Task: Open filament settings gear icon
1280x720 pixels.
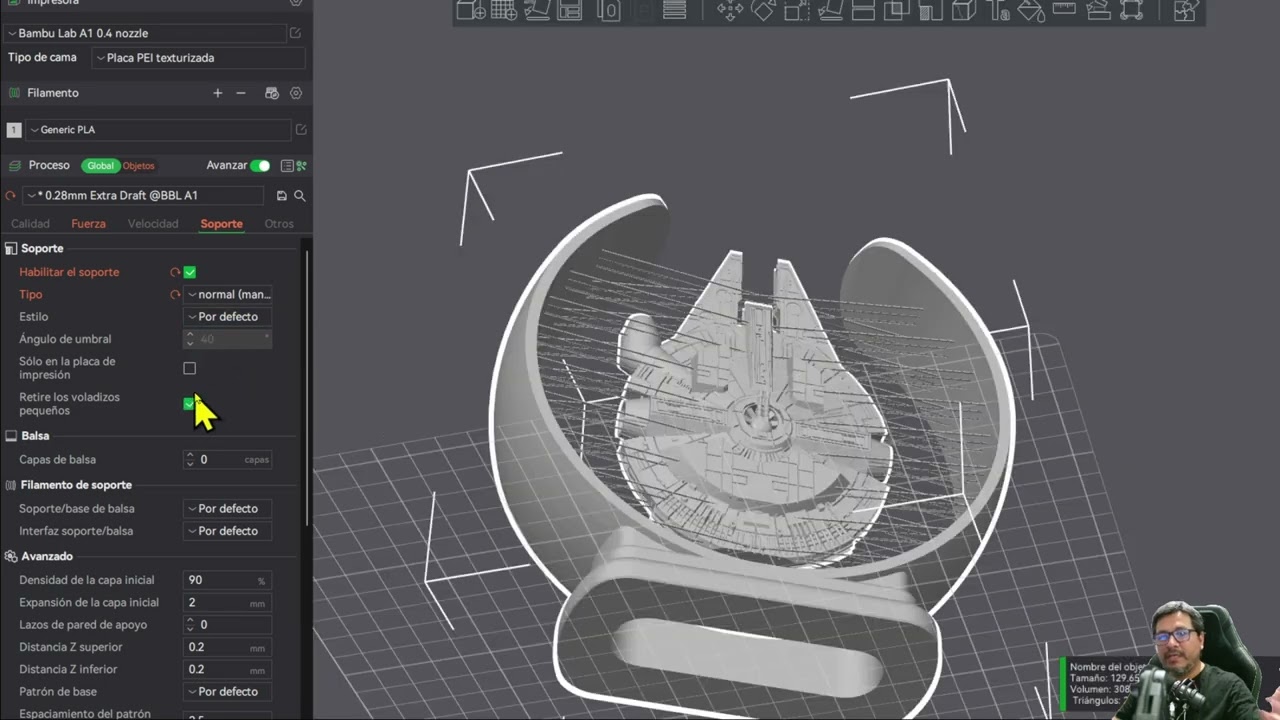Action: 296,93
